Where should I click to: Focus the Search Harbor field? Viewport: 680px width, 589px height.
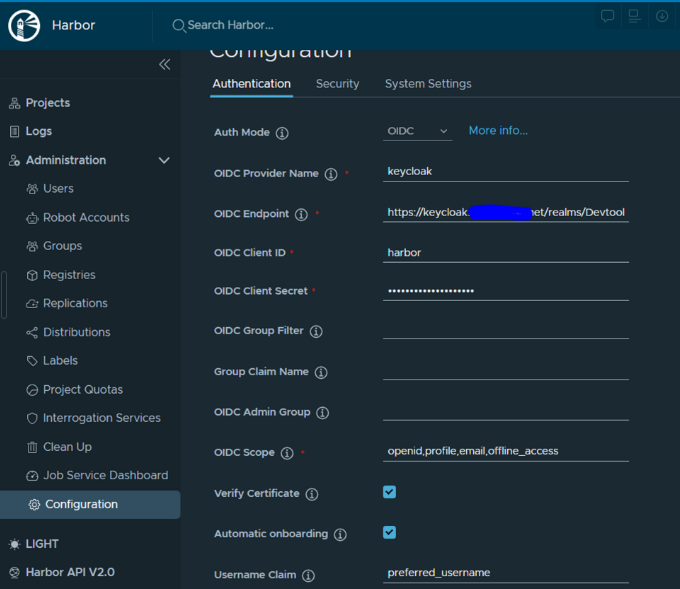coord(230,25)
